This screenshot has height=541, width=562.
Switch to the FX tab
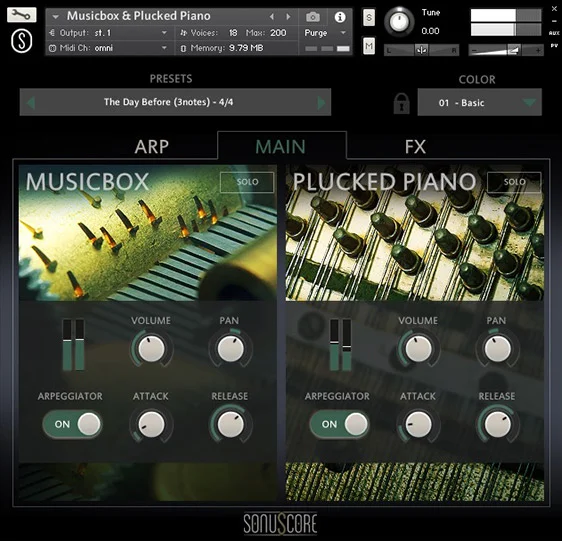coord(415,147)
